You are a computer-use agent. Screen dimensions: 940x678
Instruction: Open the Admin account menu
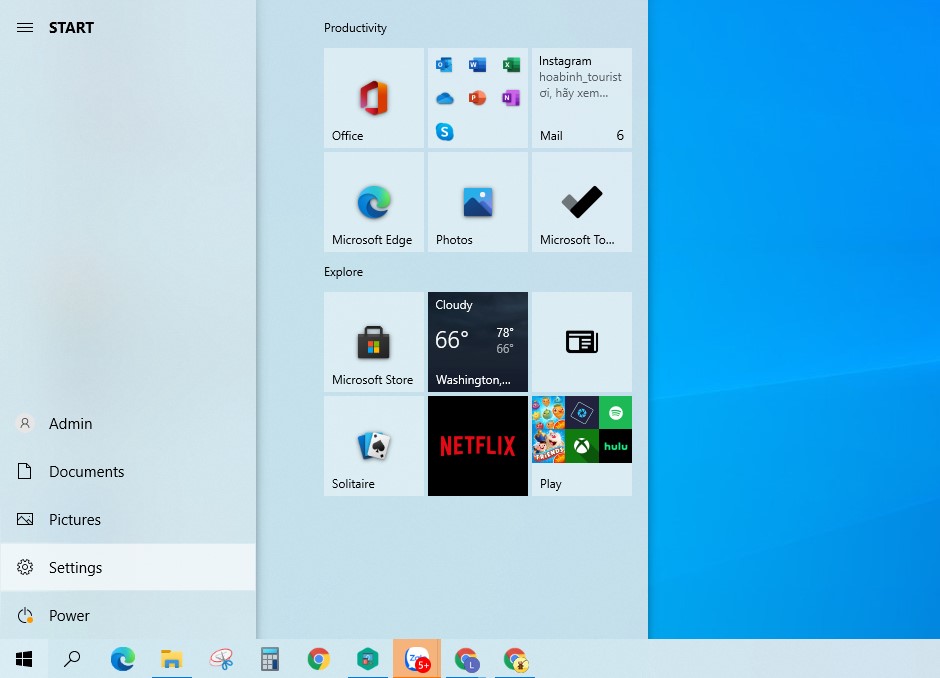70,423
